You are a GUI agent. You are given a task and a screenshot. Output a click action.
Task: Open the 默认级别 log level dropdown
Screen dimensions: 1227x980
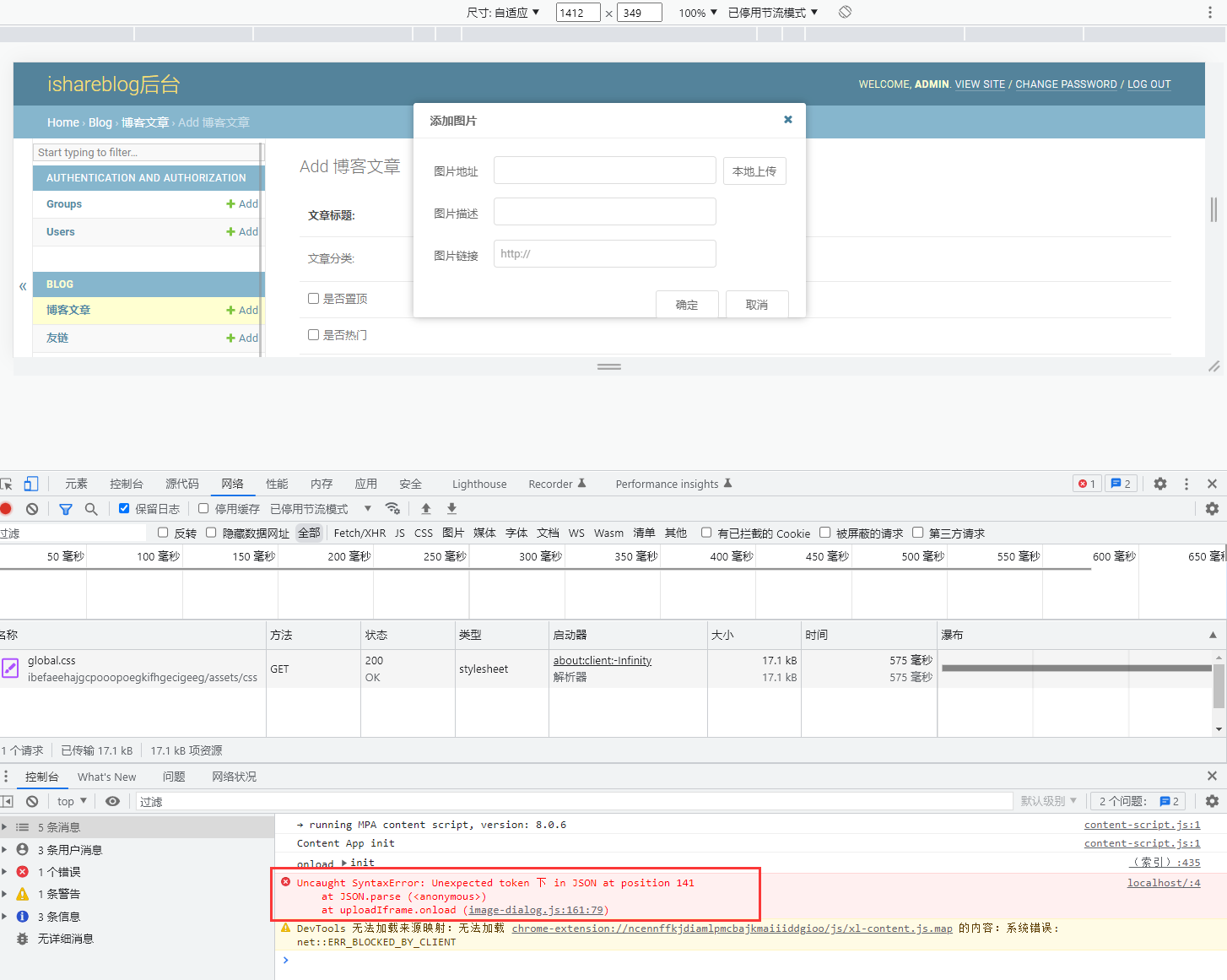1048,801
